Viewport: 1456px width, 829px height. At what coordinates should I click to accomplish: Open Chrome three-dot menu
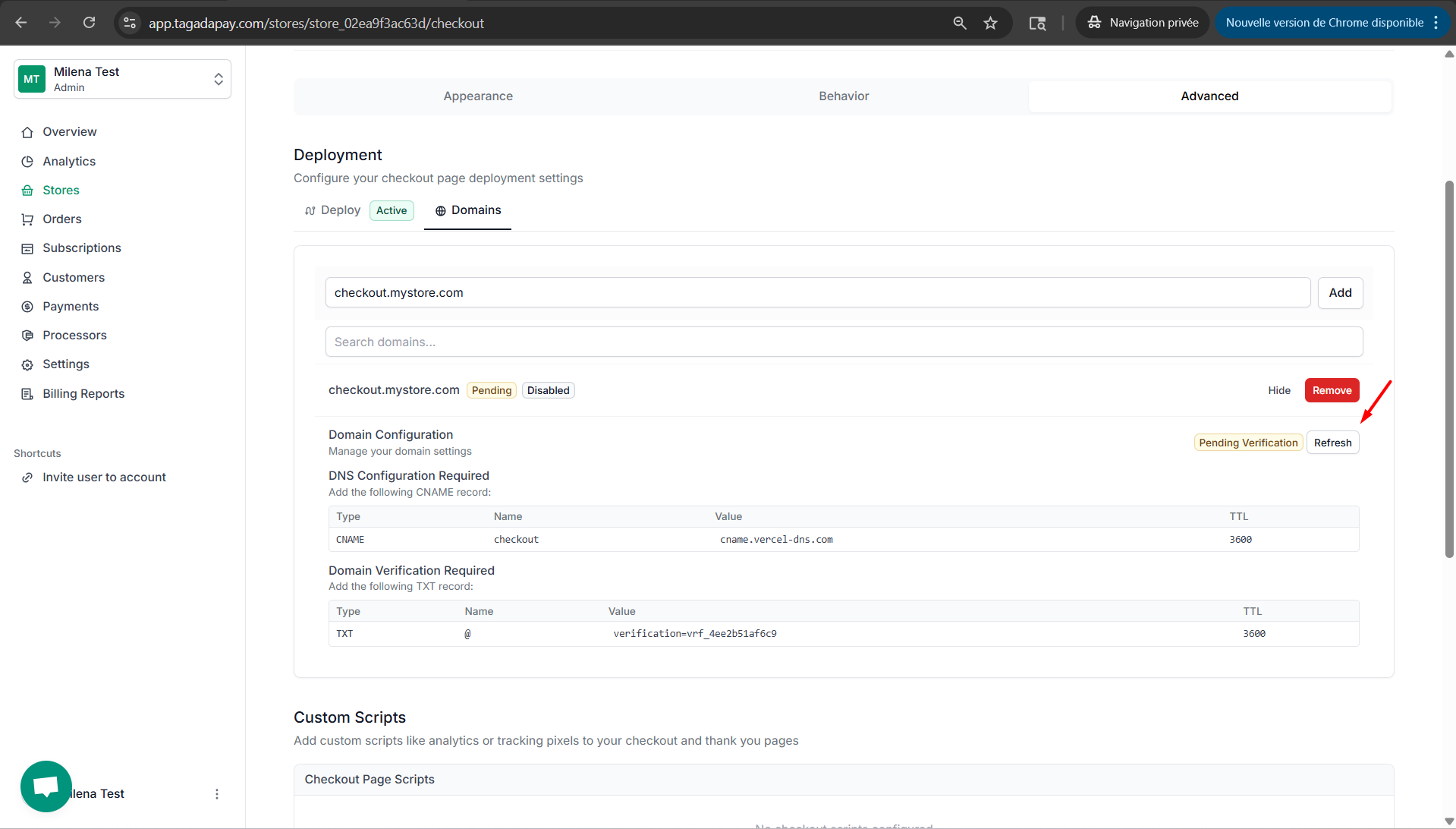pyautogui.click(x=1436, y=23)
